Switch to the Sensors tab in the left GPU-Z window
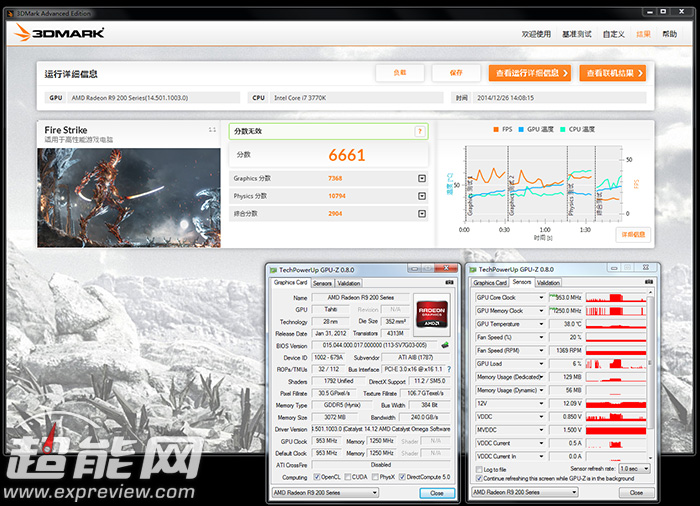The height and width of the screenshot is (506, 700). pos(322,283)
